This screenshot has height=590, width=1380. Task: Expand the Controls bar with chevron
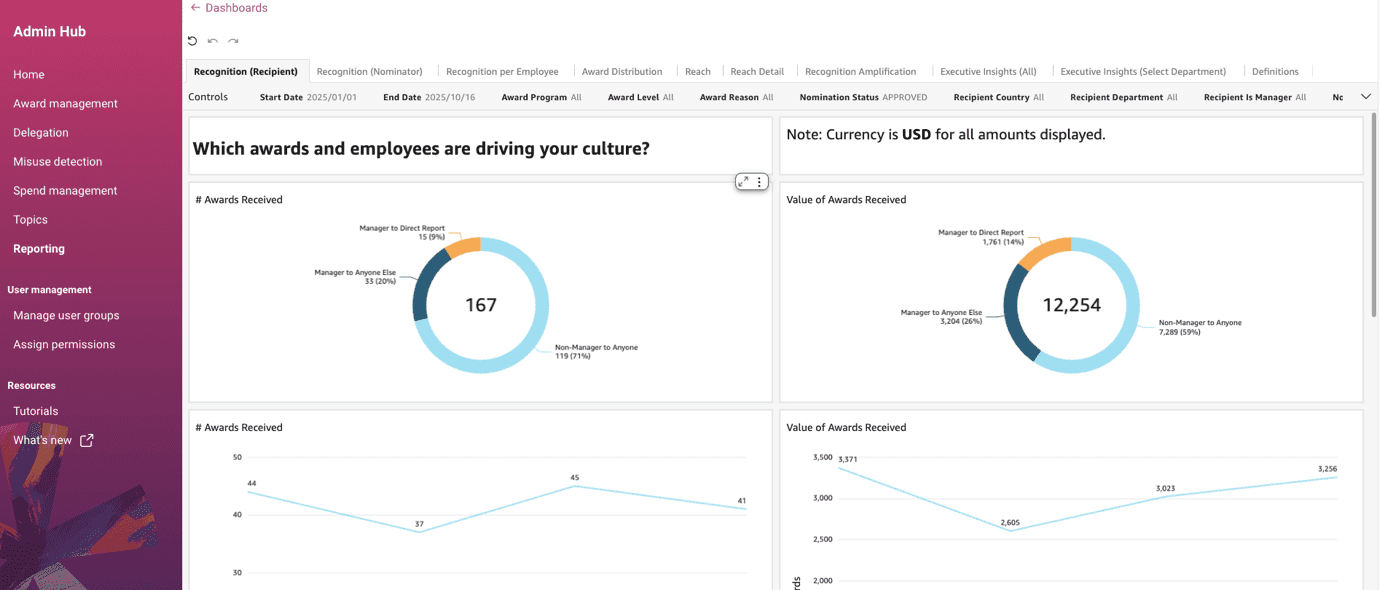(x=1365, y=97)
